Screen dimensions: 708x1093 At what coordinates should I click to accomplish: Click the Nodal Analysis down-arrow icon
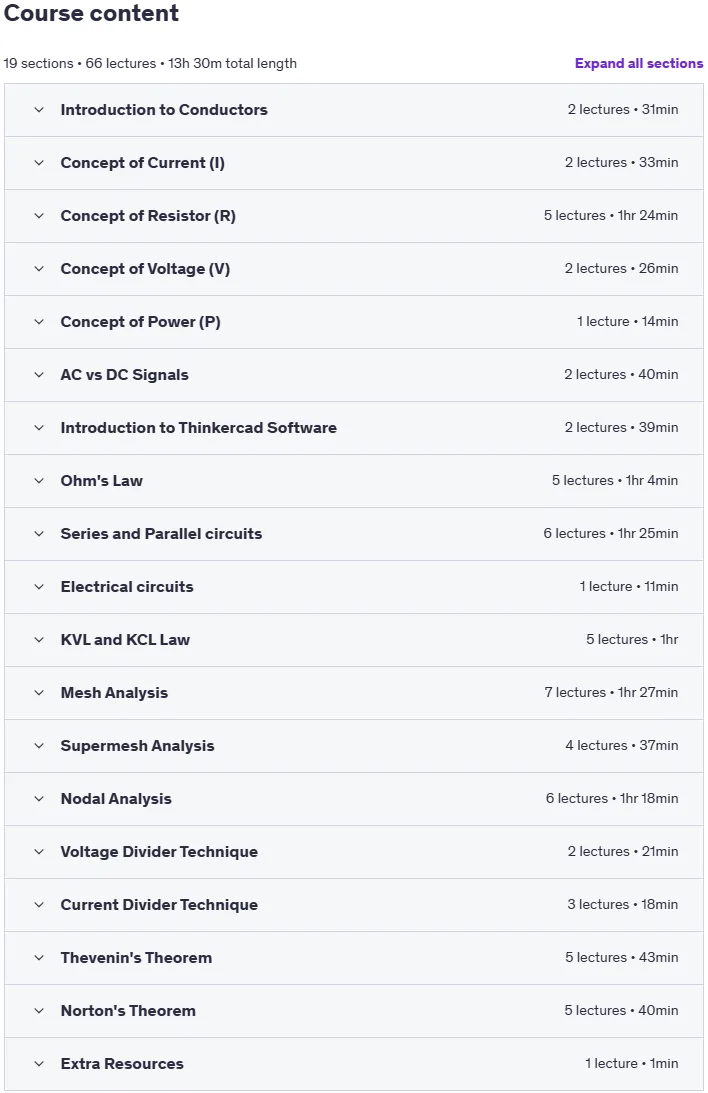(x=39, y=799)
